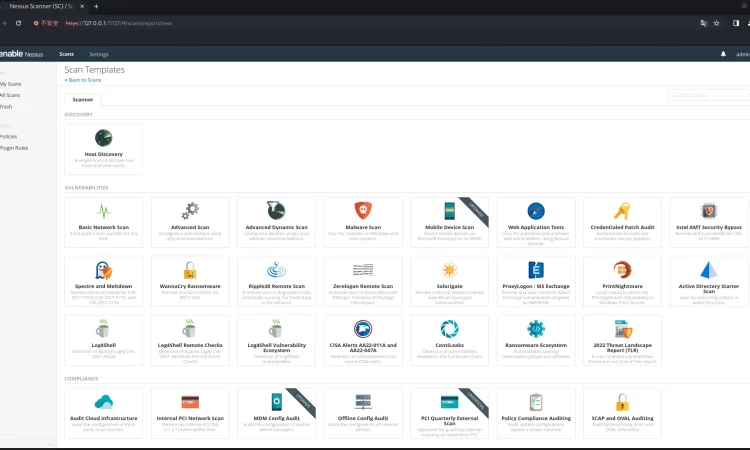Select ProxyLogon MS Exchange icon

(536, 270)
